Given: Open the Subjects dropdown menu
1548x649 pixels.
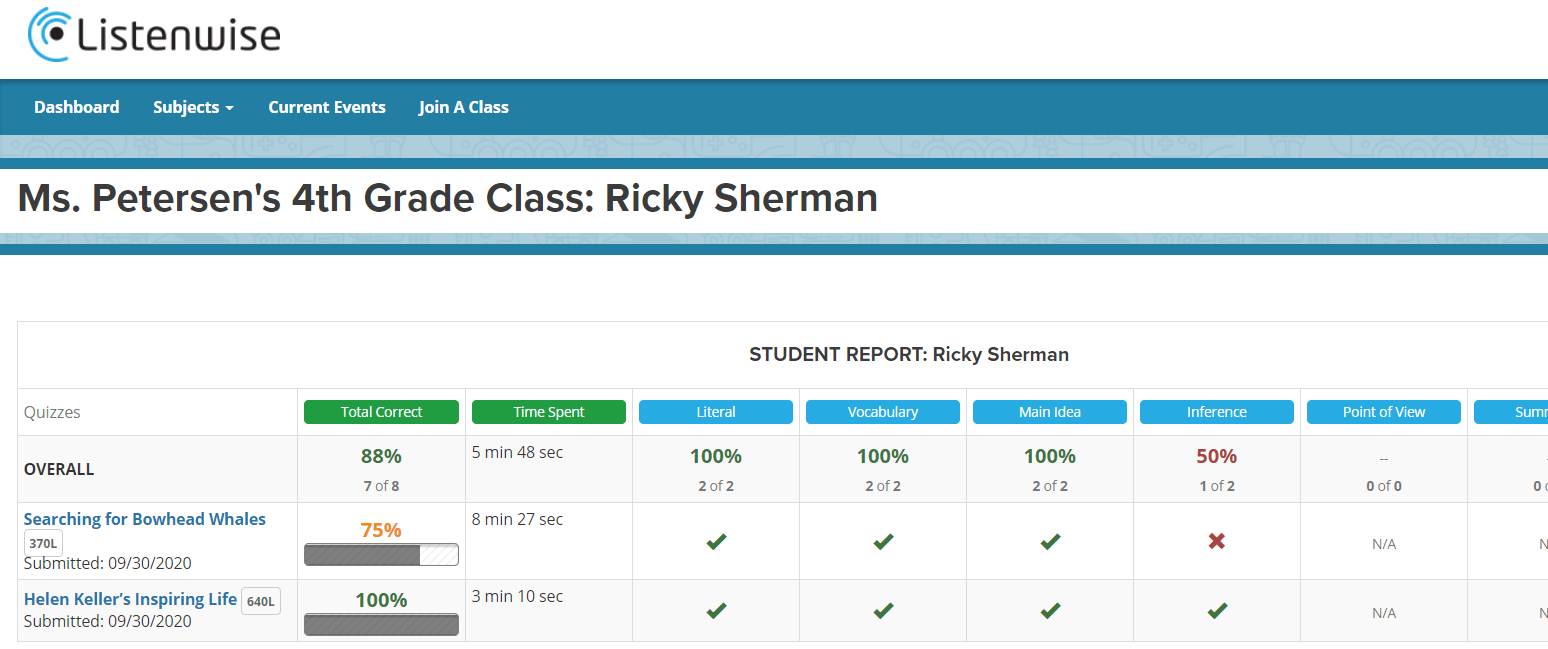Looking at the screenshot, I should [193, 106].
